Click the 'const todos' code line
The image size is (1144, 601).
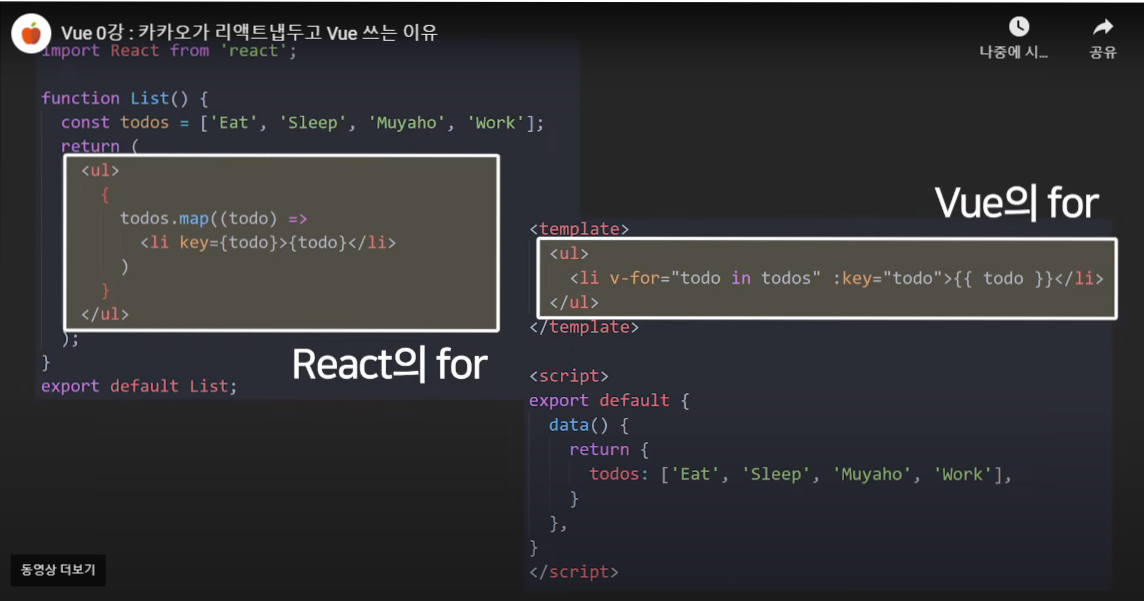pos(302,123)
